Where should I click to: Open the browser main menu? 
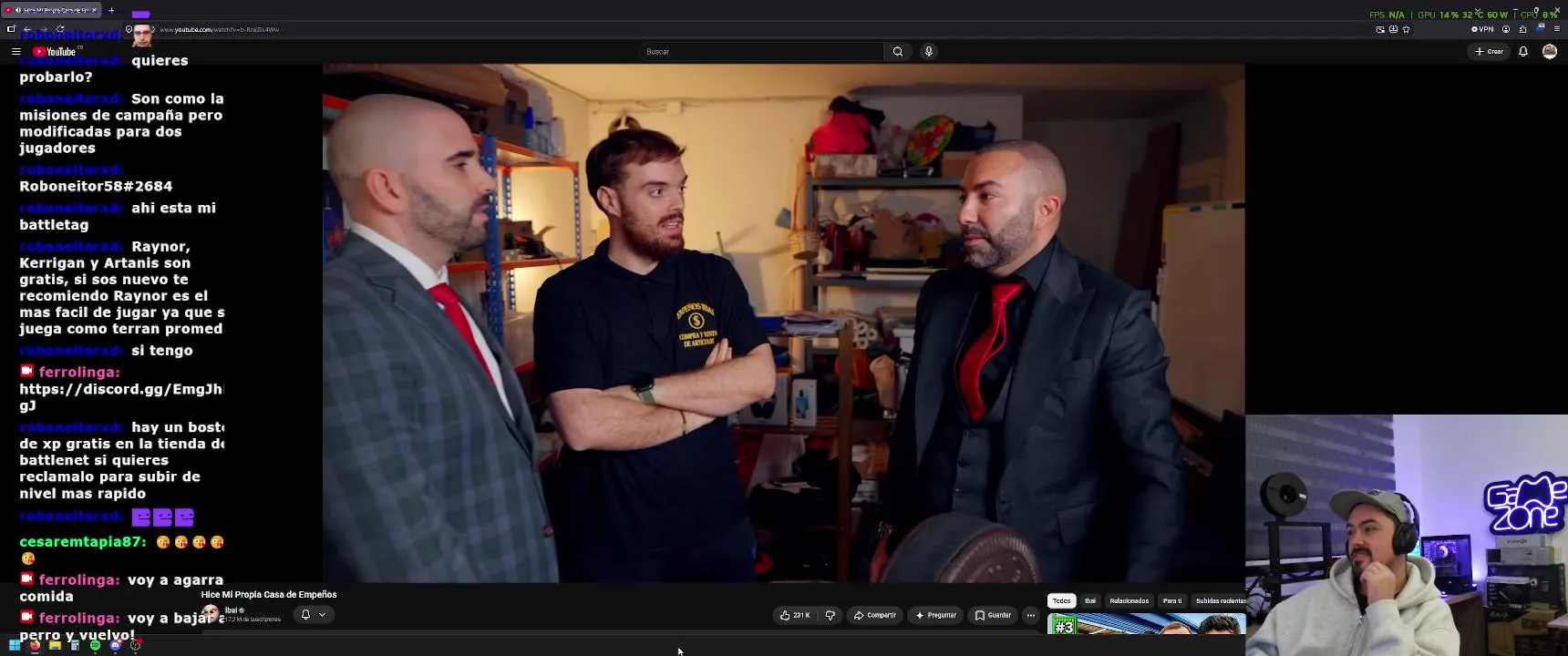pos(1556,29)
